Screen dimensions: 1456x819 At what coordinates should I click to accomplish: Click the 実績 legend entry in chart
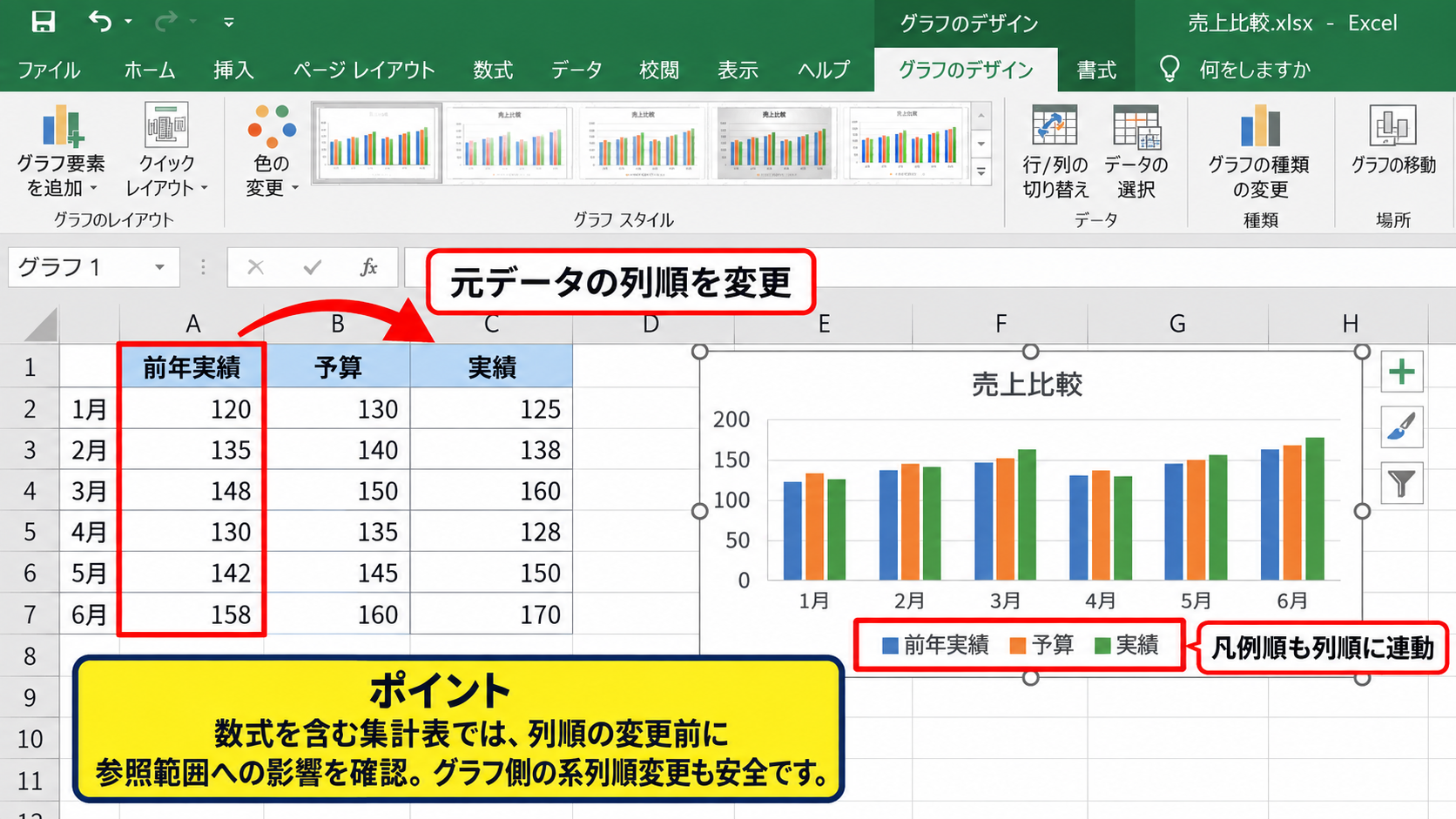(1127, 645)
